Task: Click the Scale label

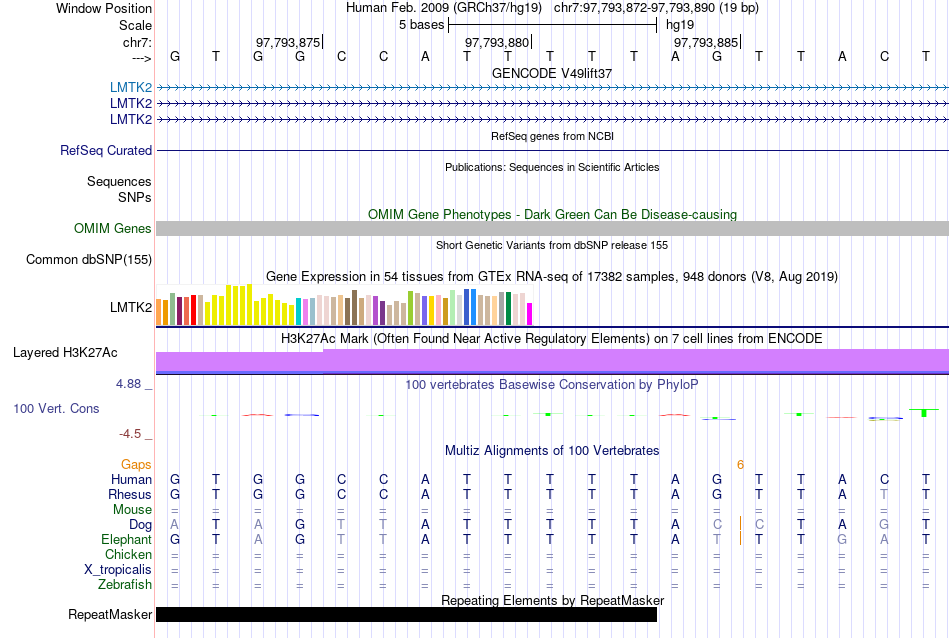Action: [136, 25]
